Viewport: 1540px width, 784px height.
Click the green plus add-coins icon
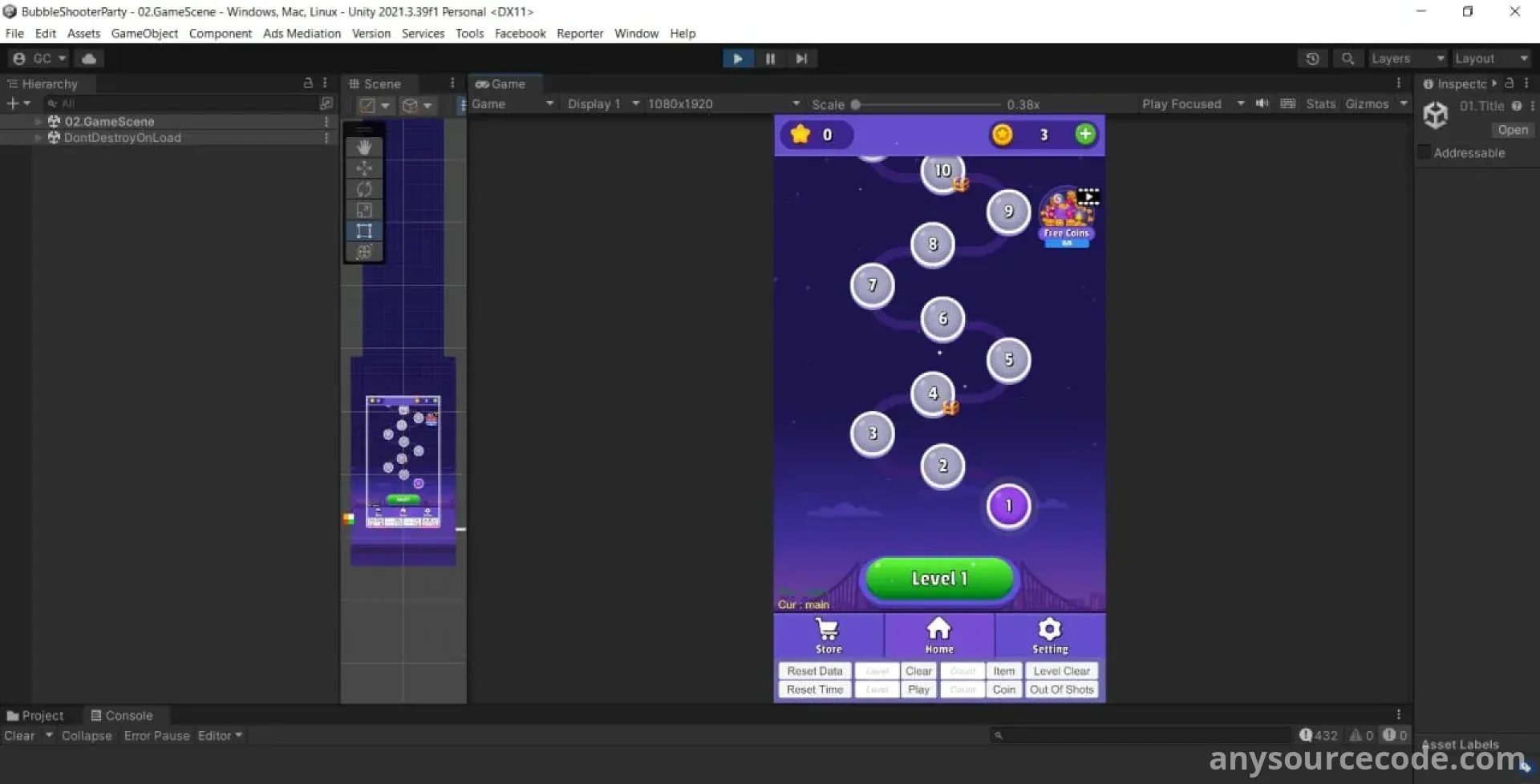tap(1084, 135)
